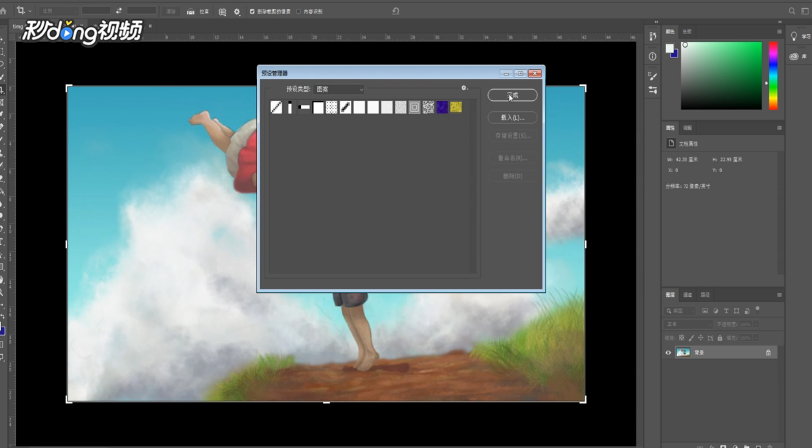This screenshot has height=448, width=812.
Task: Open the Crop tool preset picker
Action: click(x=24, y=10)
